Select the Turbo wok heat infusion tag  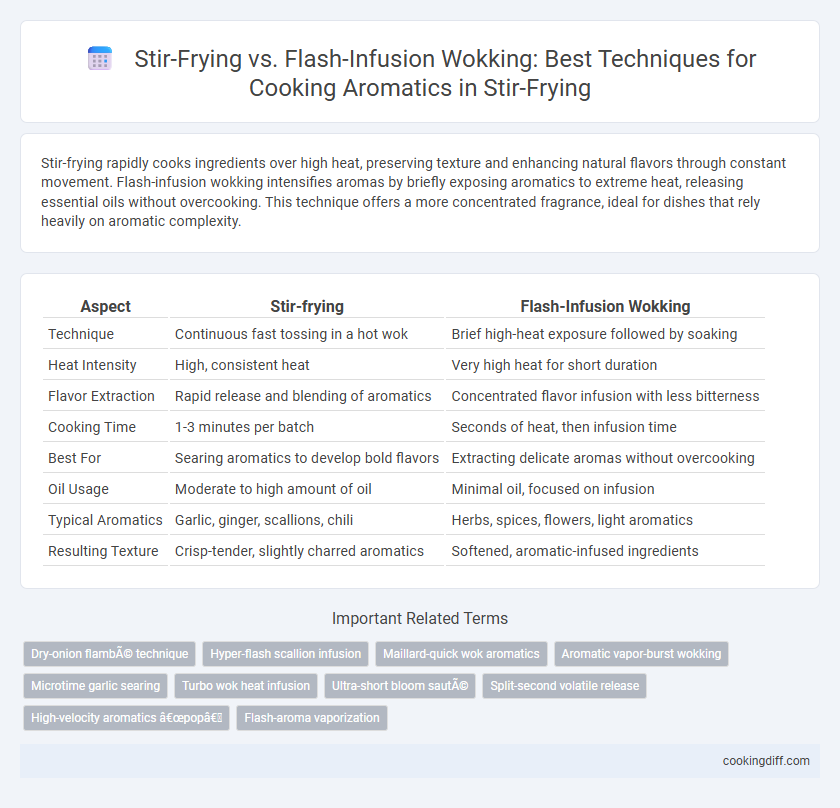coord(246,686)
